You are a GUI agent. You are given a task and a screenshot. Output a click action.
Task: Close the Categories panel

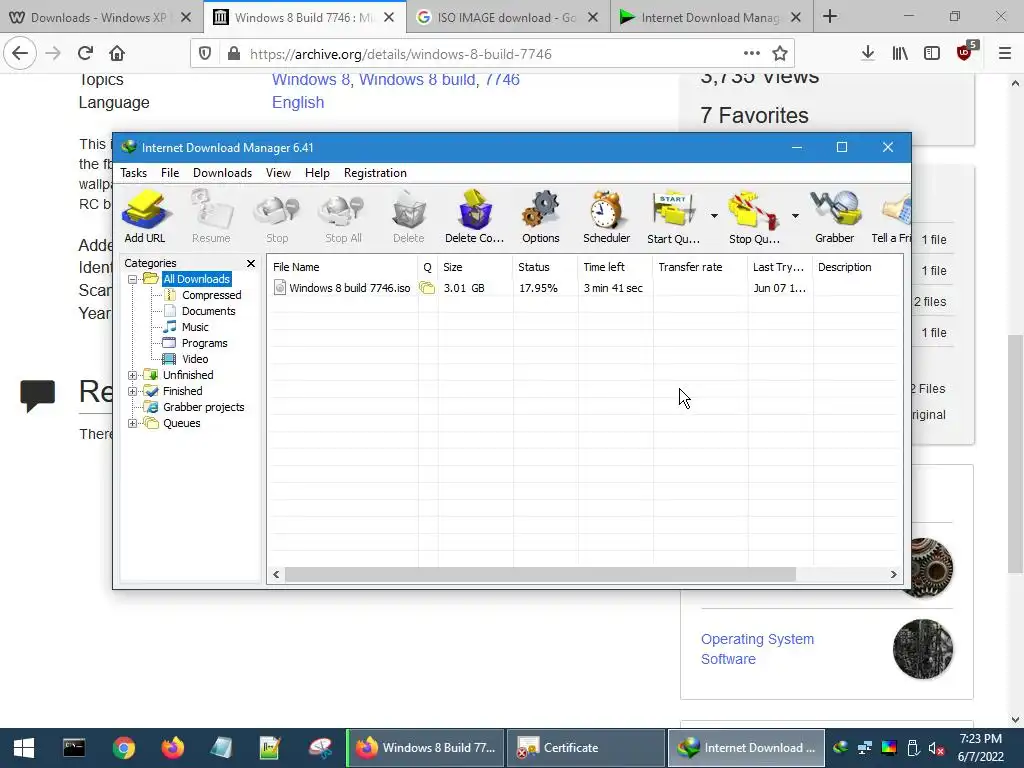tap(251, 263)
